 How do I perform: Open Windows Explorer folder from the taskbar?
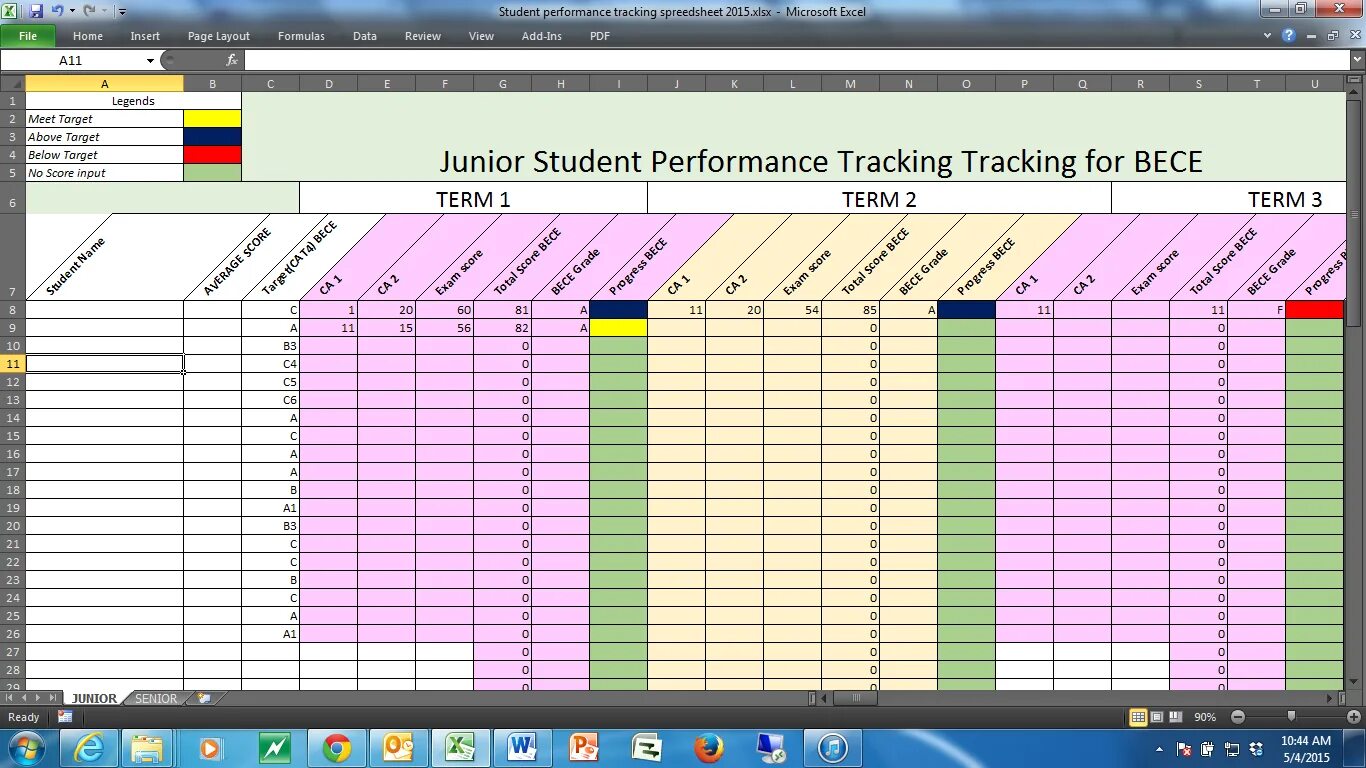point(147,748)
